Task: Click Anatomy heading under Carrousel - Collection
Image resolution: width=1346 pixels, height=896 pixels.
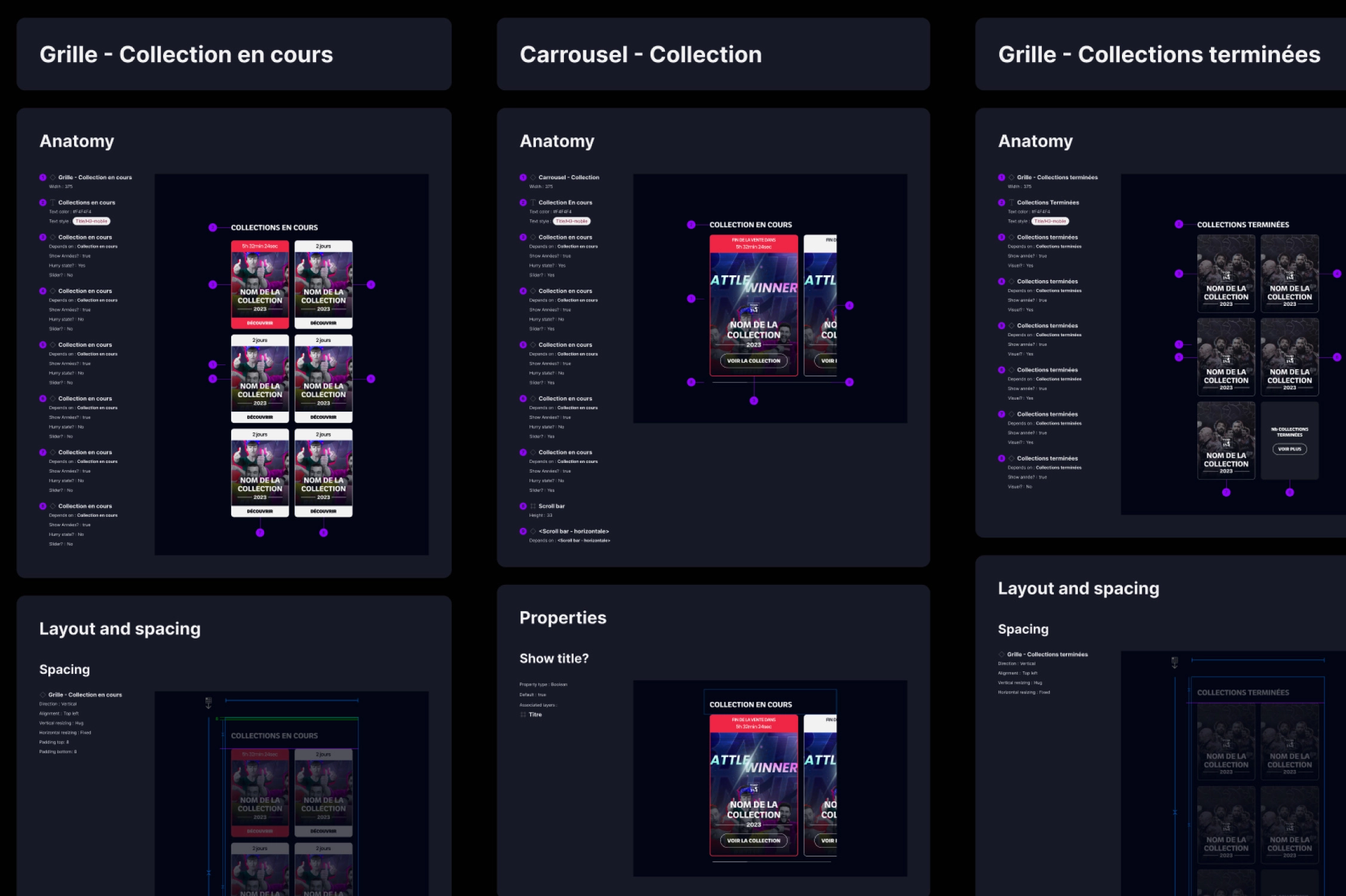Action: click(557, 141)
